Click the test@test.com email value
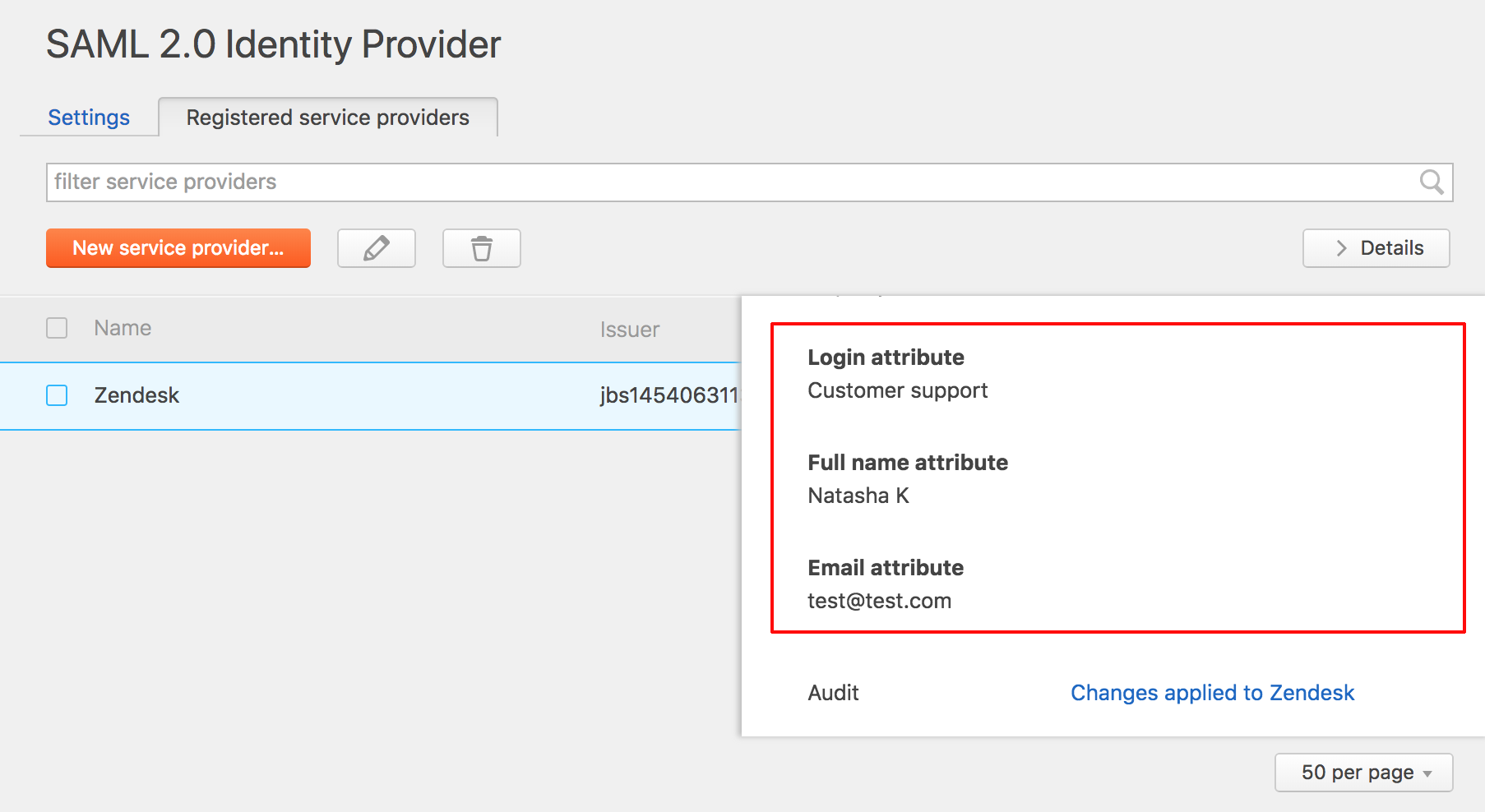1485x812 pixels. 880,601
